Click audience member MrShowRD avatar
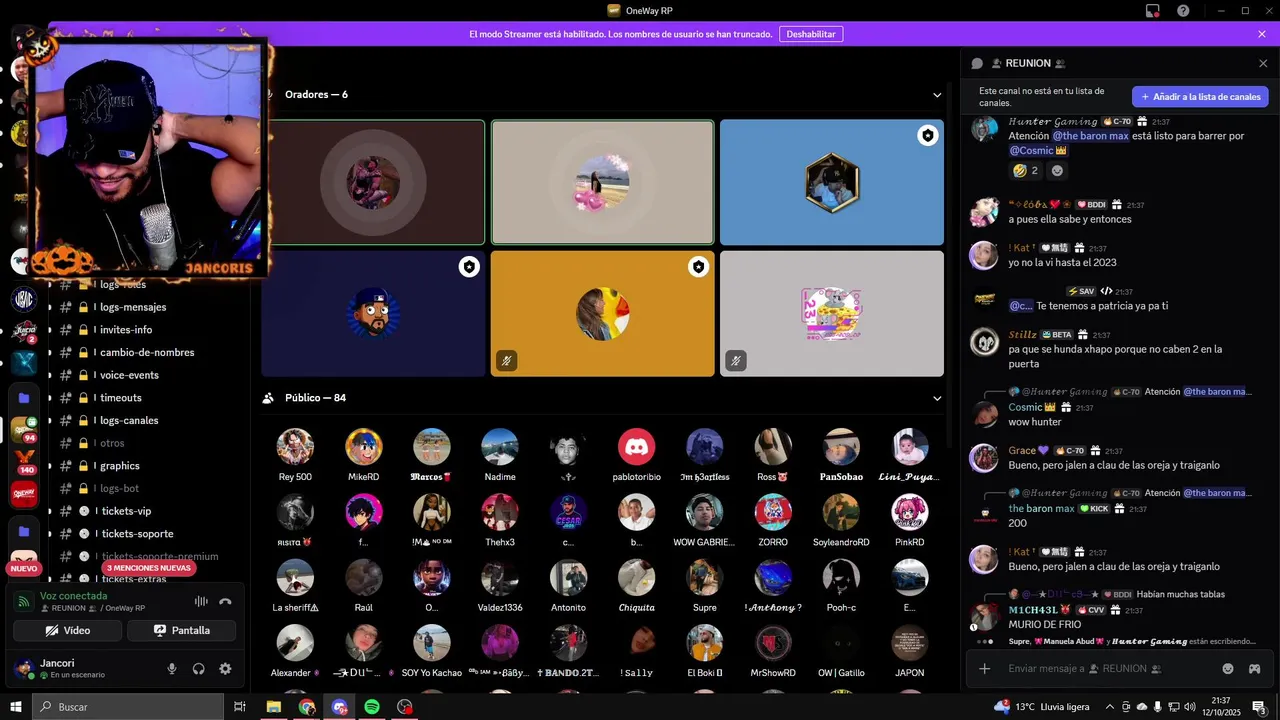The height and width of the screenshot is (720, 1280). tap(773, 643)
